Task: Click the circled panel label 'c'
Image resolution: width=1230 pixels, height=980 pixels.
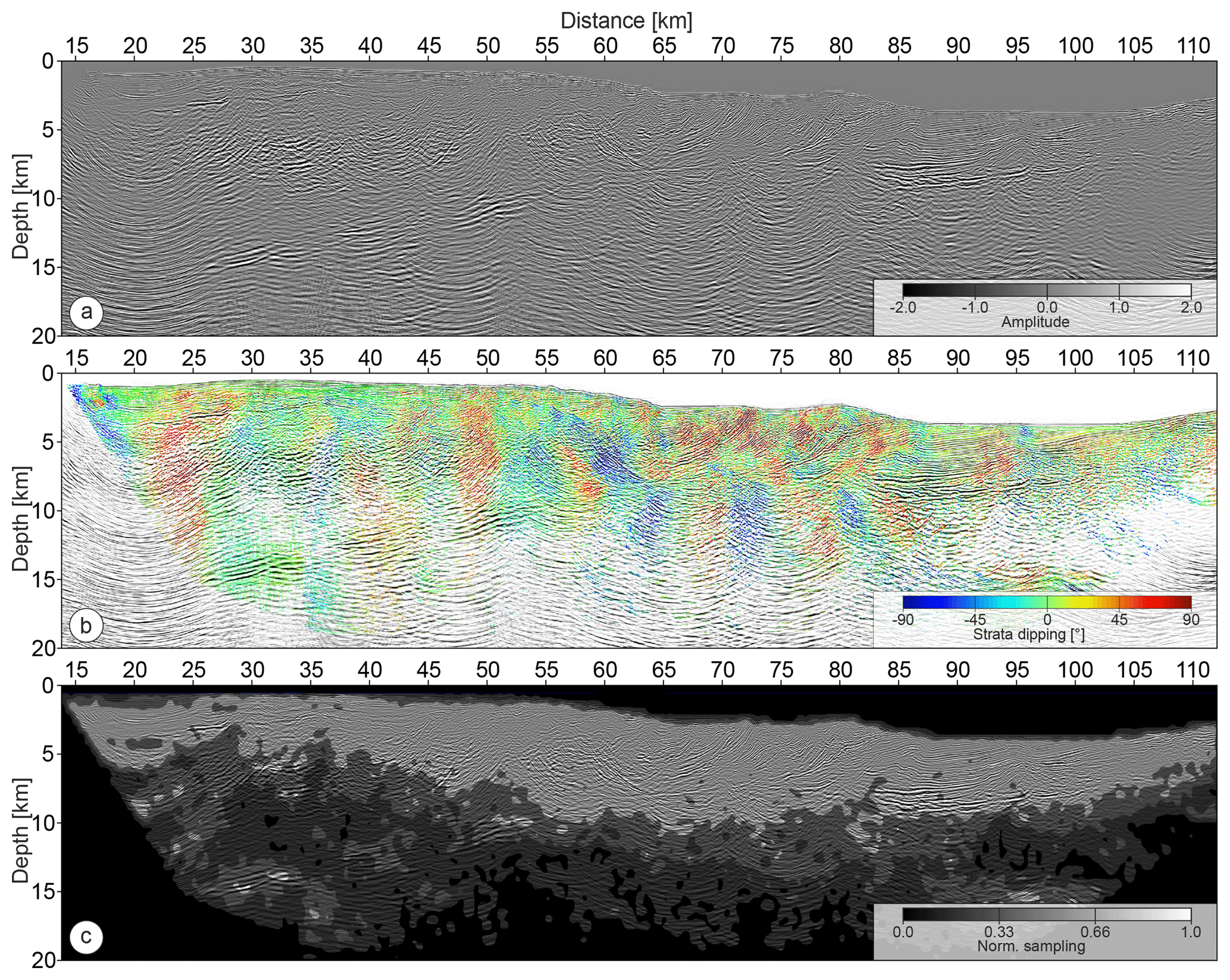Action: pyautogui.click(x=86, y=937)
